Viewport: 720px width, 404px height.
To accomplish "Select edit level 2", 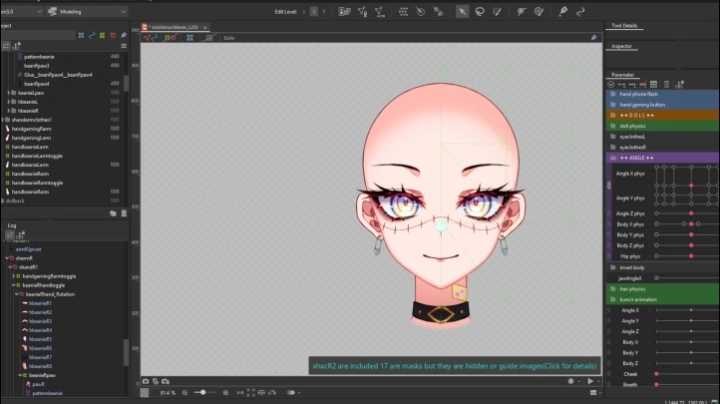I will point(314,12).
